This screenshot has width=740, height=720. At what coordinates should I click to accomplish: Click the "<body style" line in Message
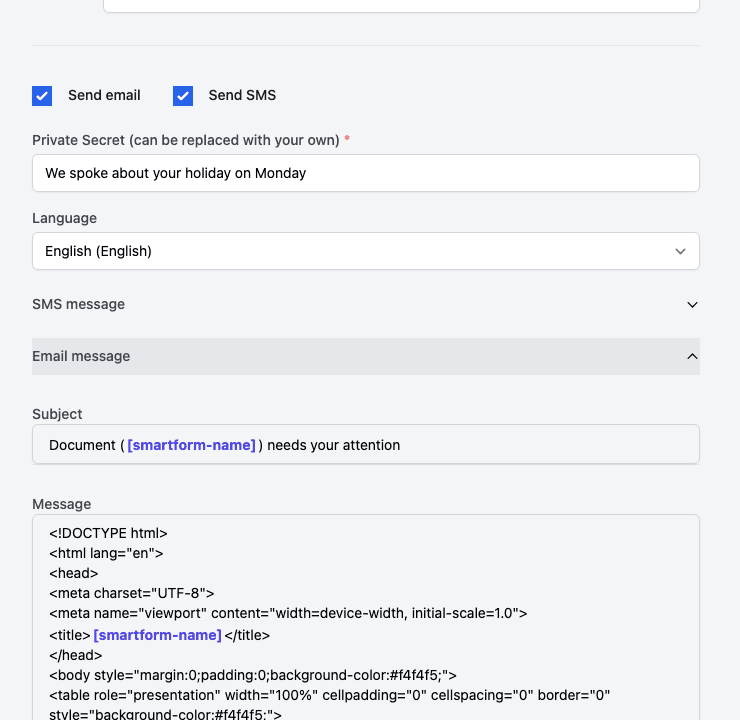click(x=252, y=675)
